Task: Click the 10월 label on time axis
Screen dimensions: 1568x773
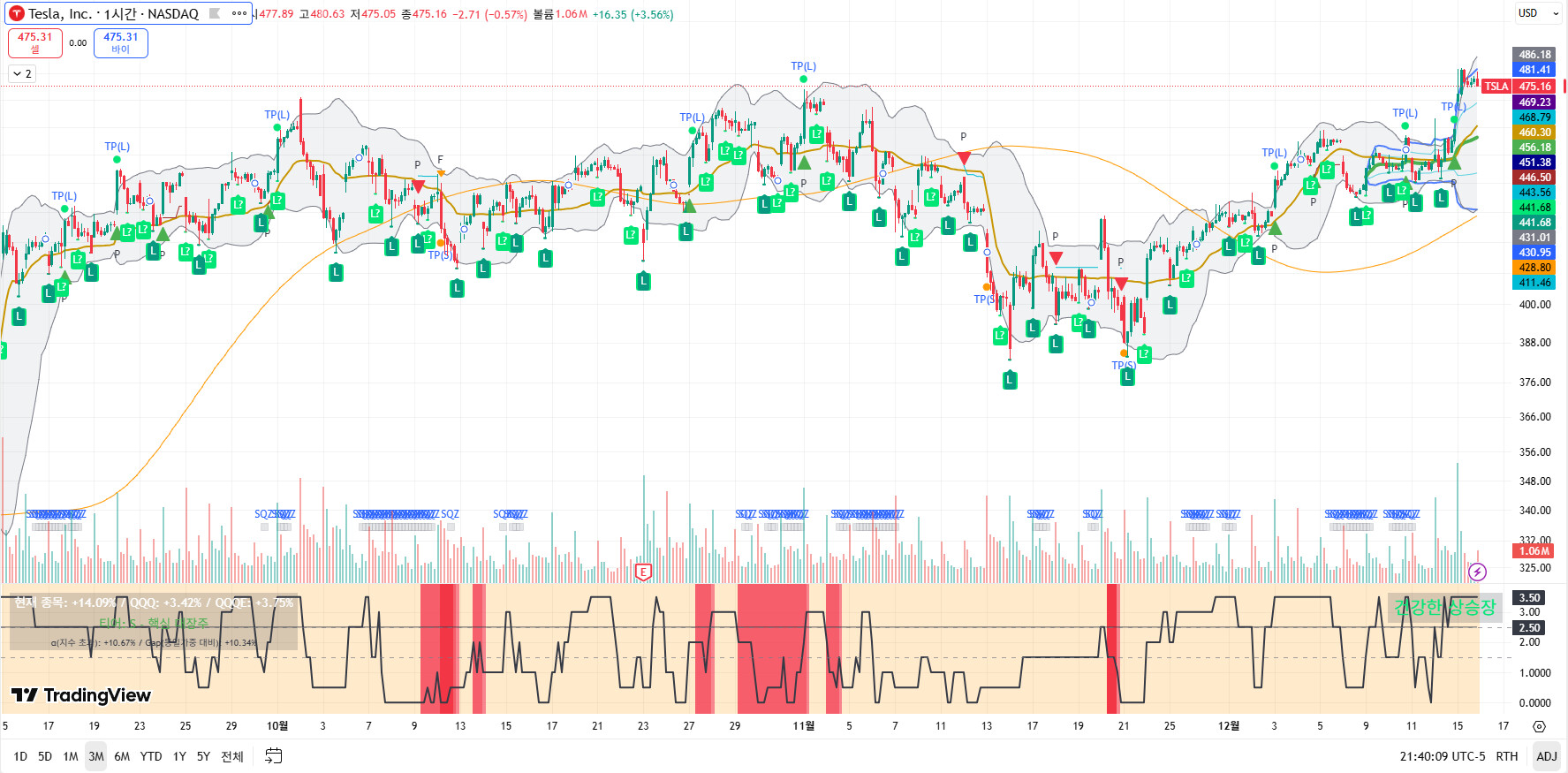Action: click(x=277, y=726)
